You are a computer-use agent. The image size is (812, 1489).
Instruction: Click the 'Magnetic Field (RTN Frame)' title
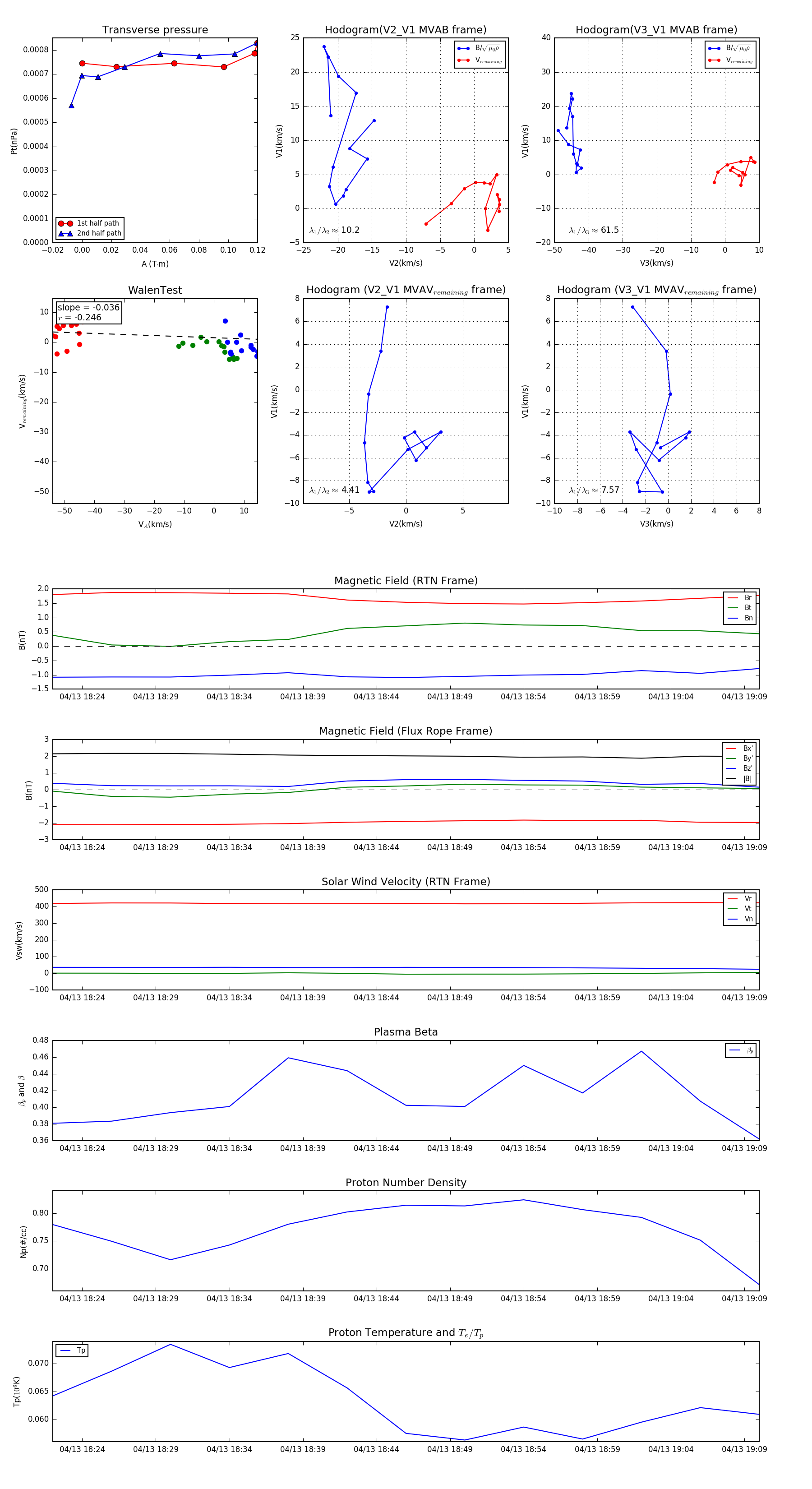406,581
